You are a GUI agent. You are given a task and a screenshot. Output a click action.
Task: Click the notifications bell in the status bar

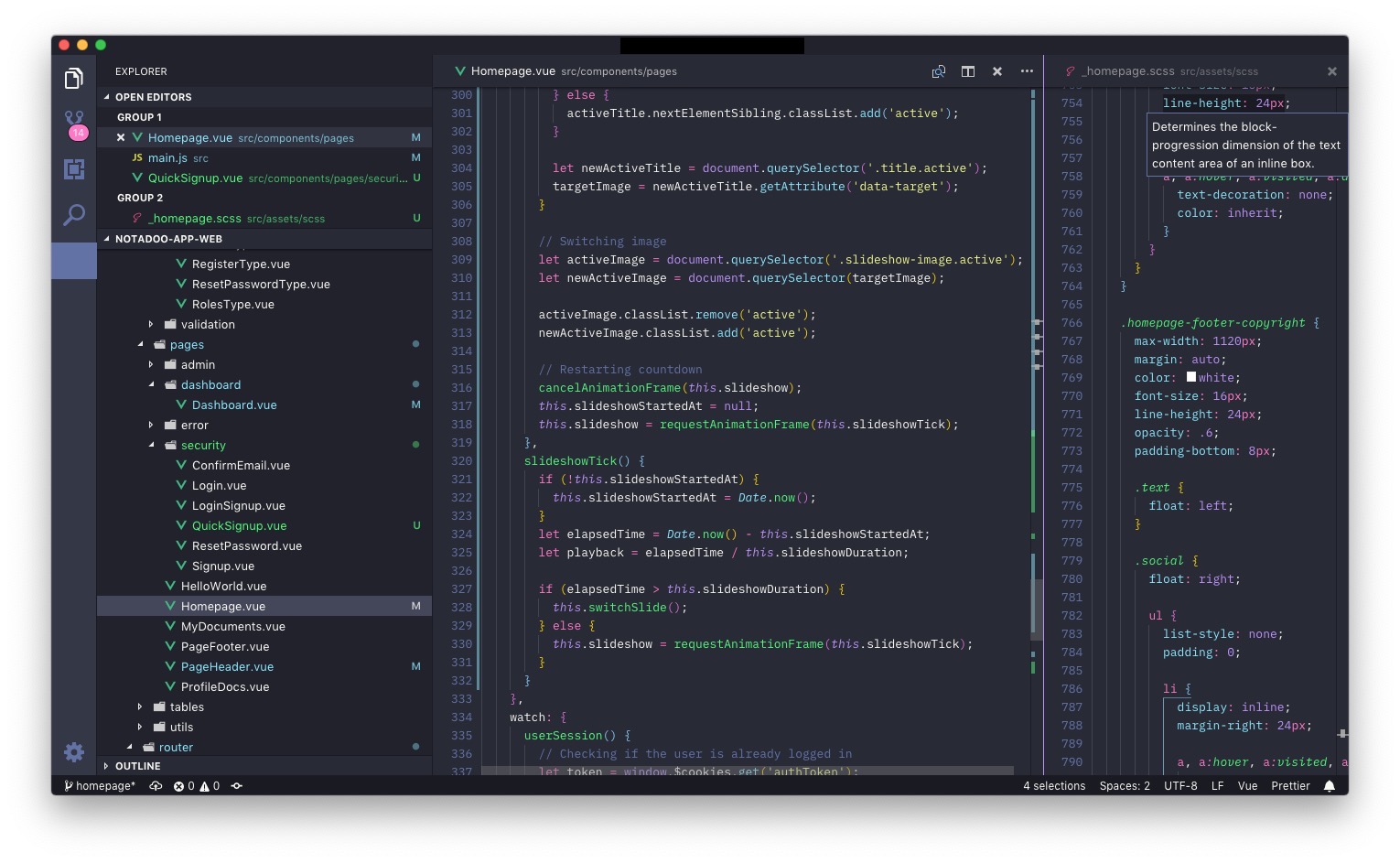pyautogui.click(x=1330, y=785)
